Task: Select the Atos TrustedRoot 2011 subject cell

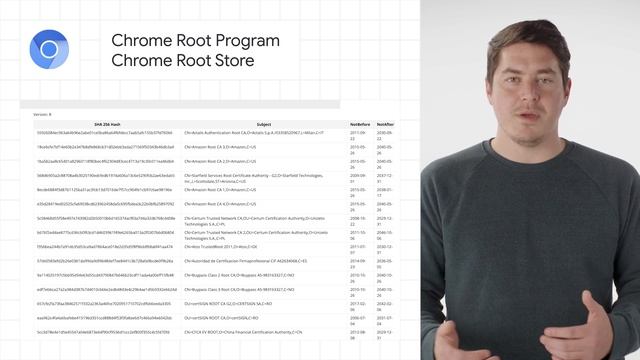Action: (x=220, y=247)
